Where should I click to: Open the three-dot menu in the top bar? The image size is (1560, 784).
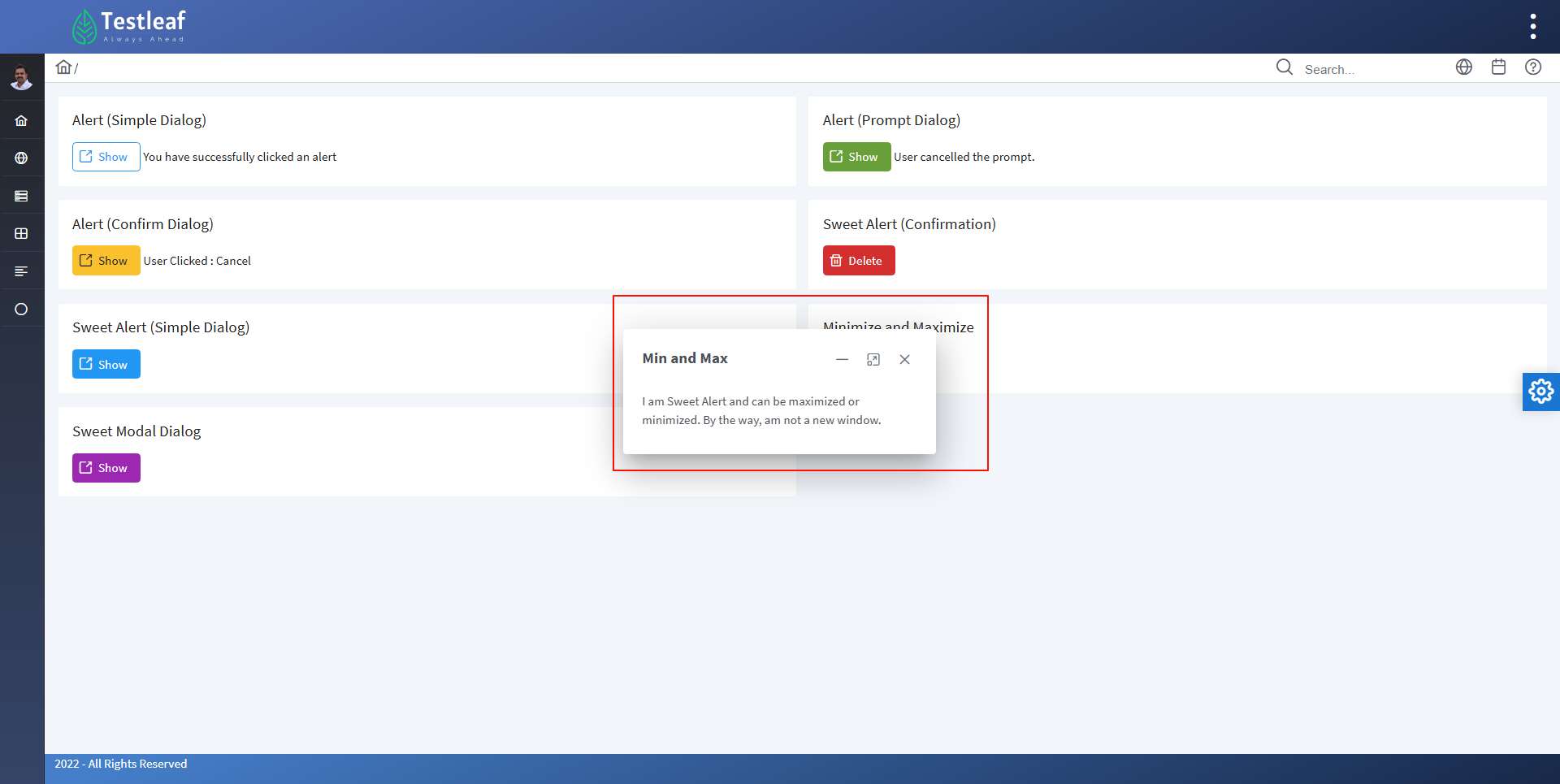[x=1532, y=26]
